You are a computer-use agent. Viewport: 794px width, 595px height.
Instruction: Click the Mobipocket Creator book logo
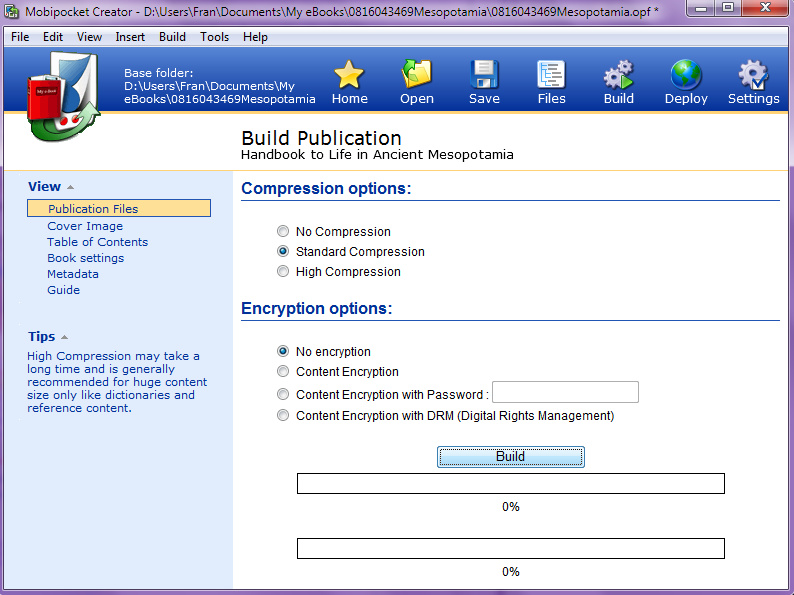[x=63, y=96]
